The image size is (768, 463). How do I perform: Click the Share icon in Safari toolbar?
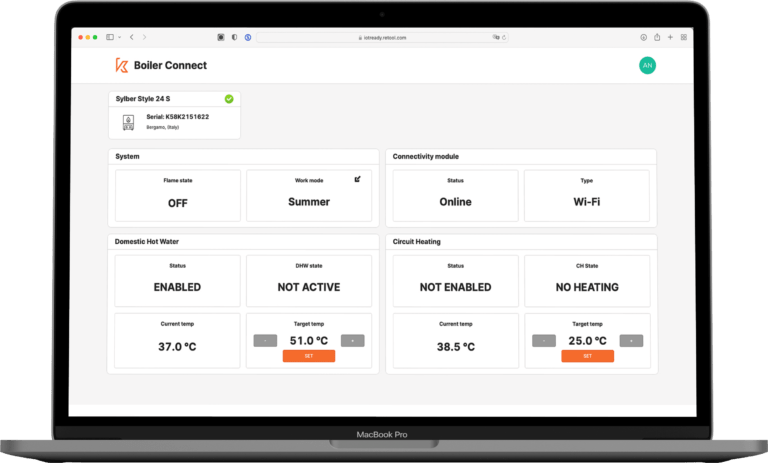[x=657, y=37]
